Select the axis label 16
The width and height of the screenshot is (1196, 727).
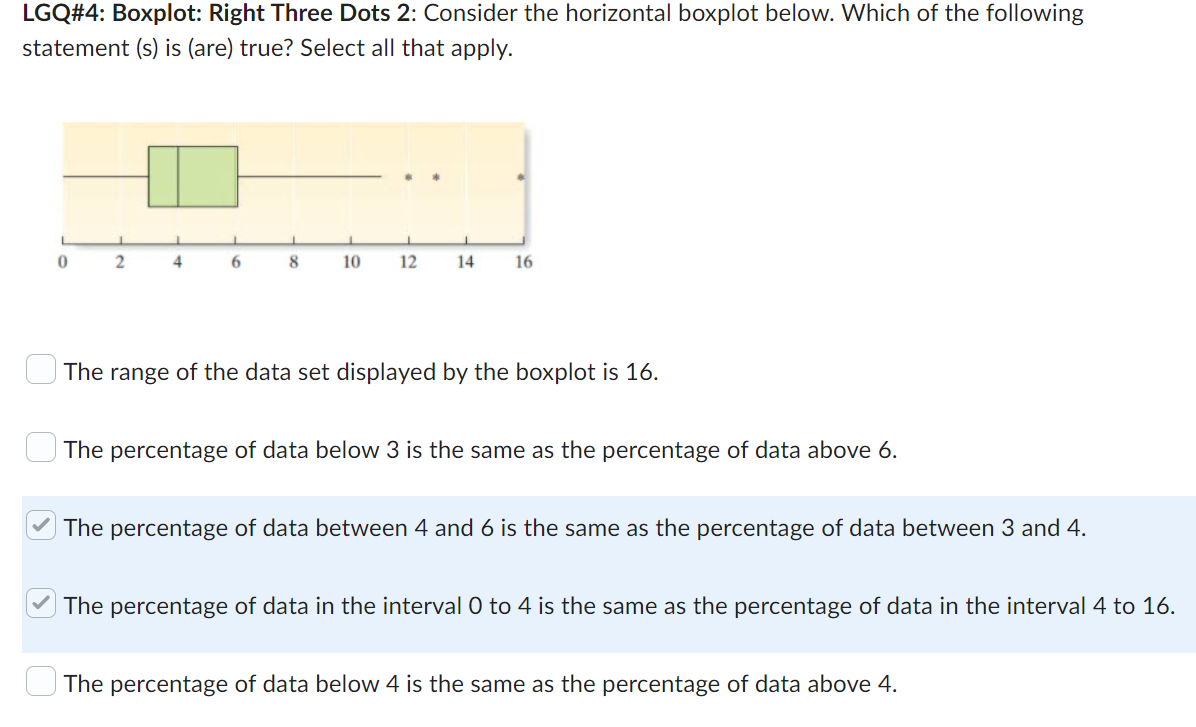524,261
